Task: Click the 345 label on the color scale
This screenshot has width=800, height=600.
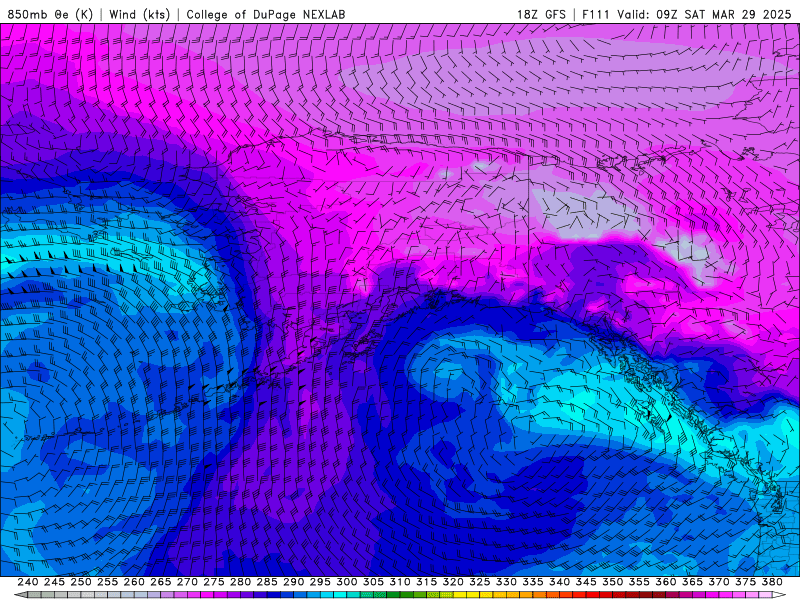Action: (586, 582)
